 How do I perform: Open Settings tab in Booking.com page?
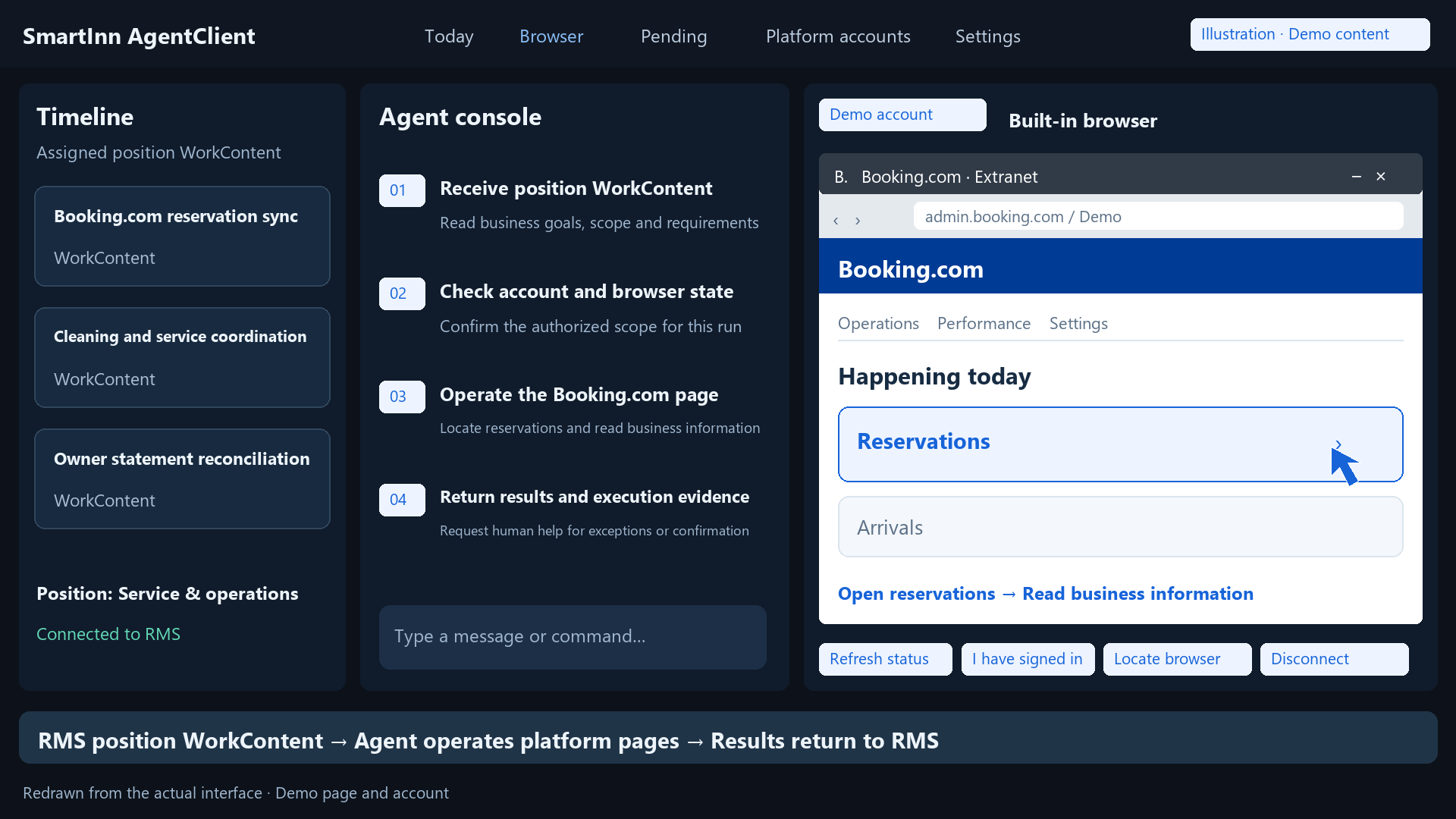point(1078,324)
